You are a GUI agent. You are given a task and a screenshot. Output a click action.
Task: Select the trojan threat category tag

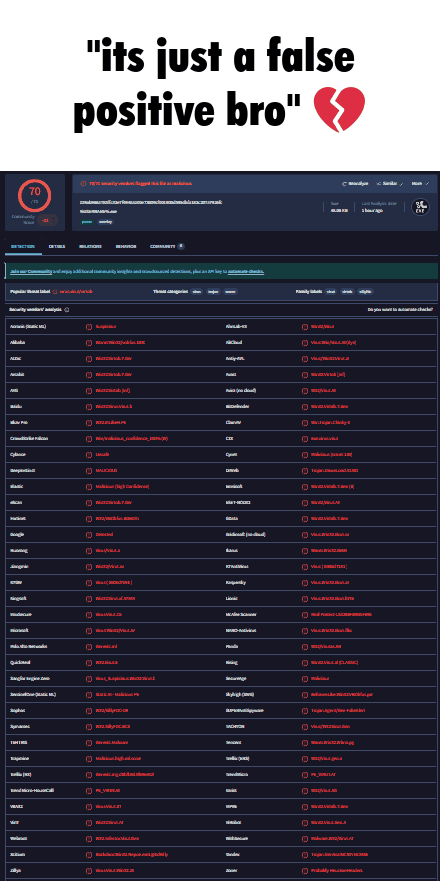[x=213, y=292]
